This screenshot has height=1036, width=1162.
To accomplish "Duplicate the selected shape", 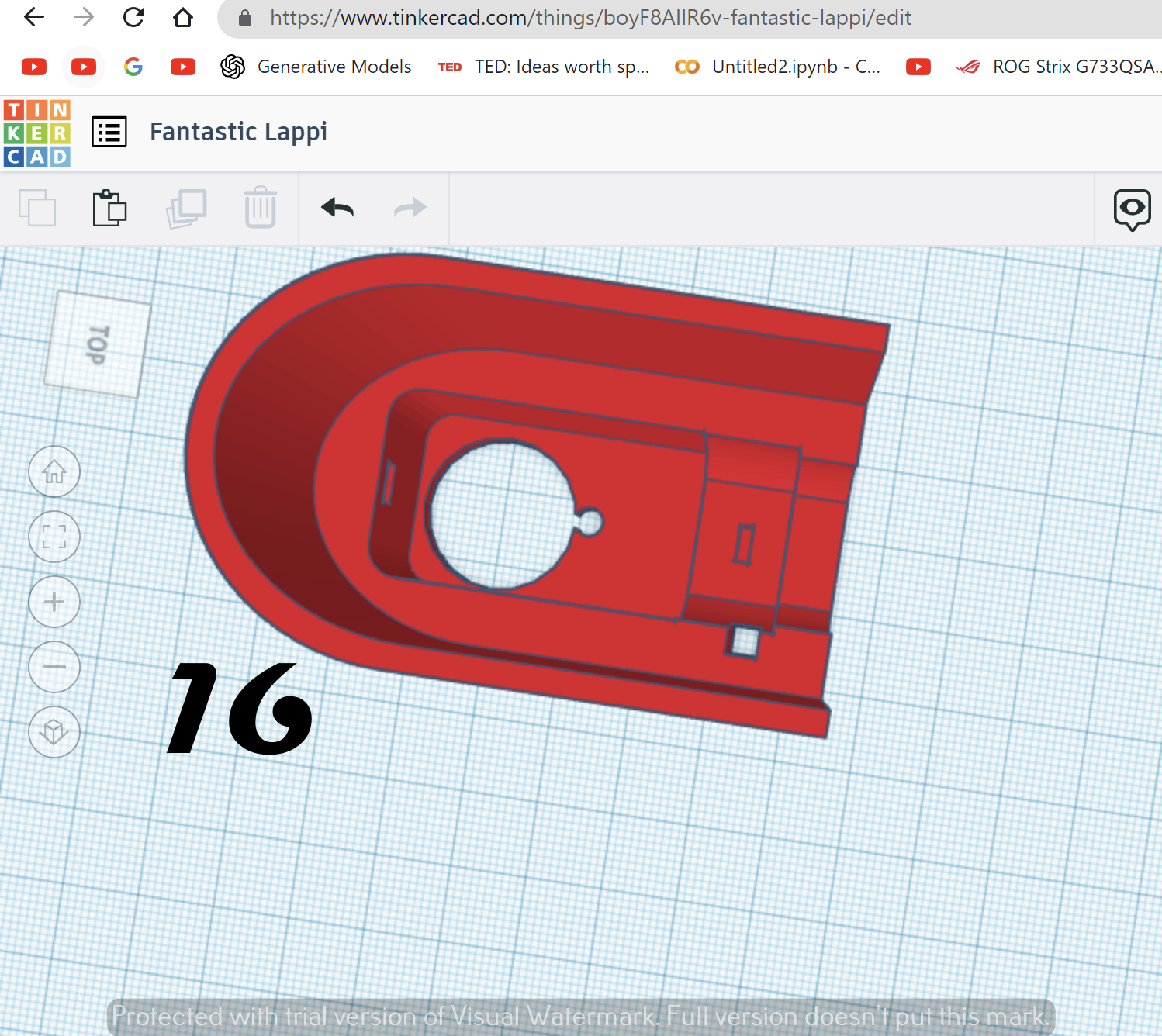I will [185, 208].
